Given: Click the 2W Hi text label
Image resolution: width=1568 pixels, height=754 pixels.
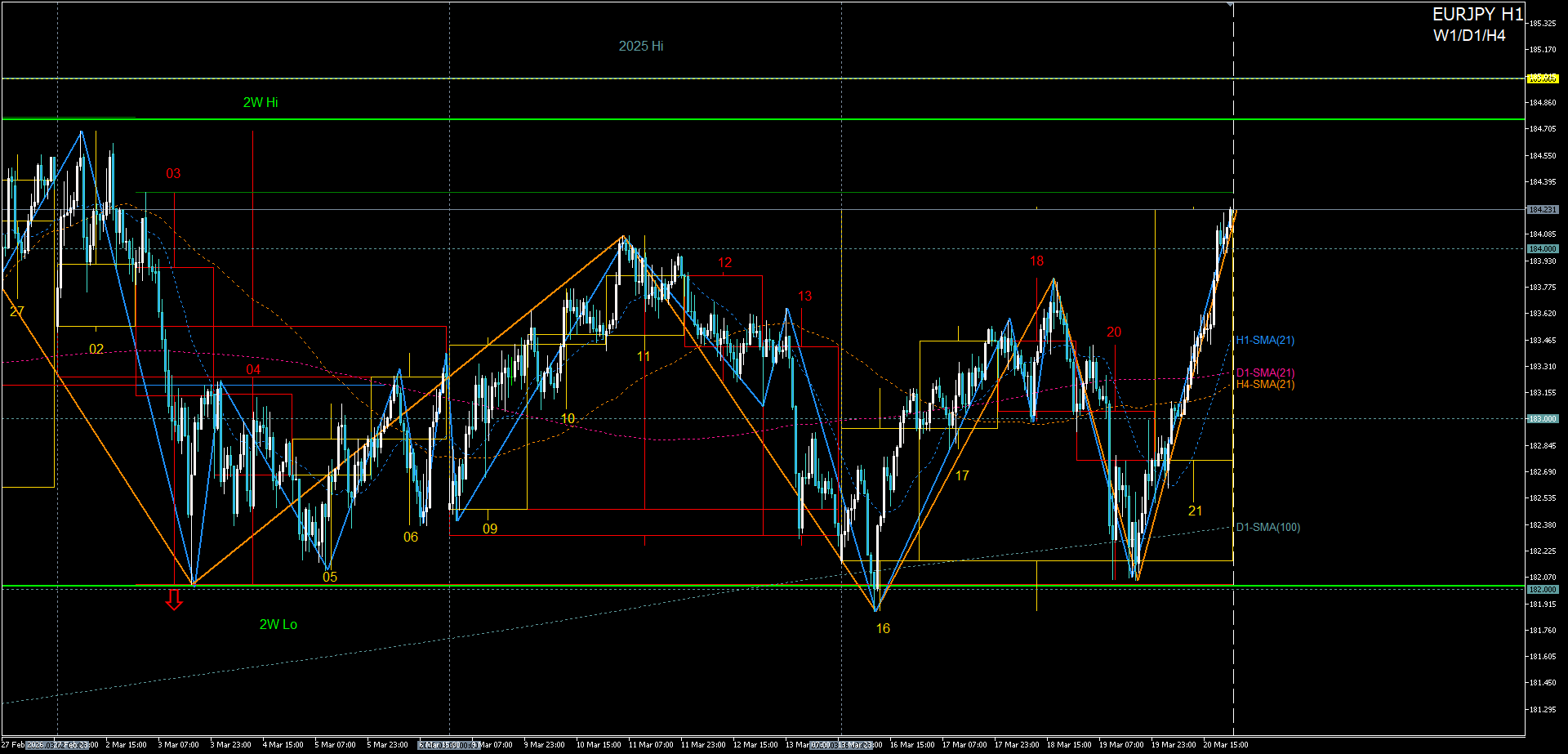Looking at the screenshot, I should click(261, 103).
